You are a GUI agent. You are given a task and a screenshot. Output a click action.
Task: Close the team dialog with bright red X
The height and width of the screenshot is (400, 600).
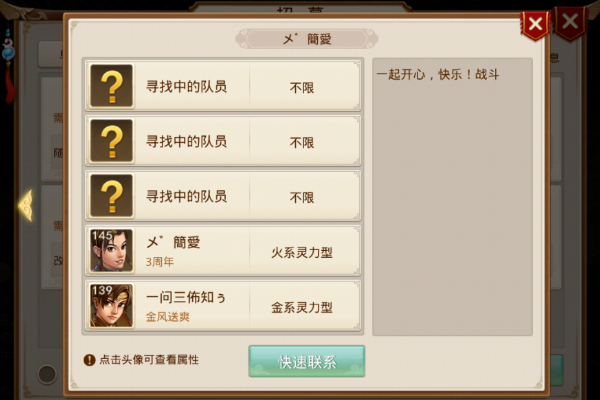click(535, 24)
